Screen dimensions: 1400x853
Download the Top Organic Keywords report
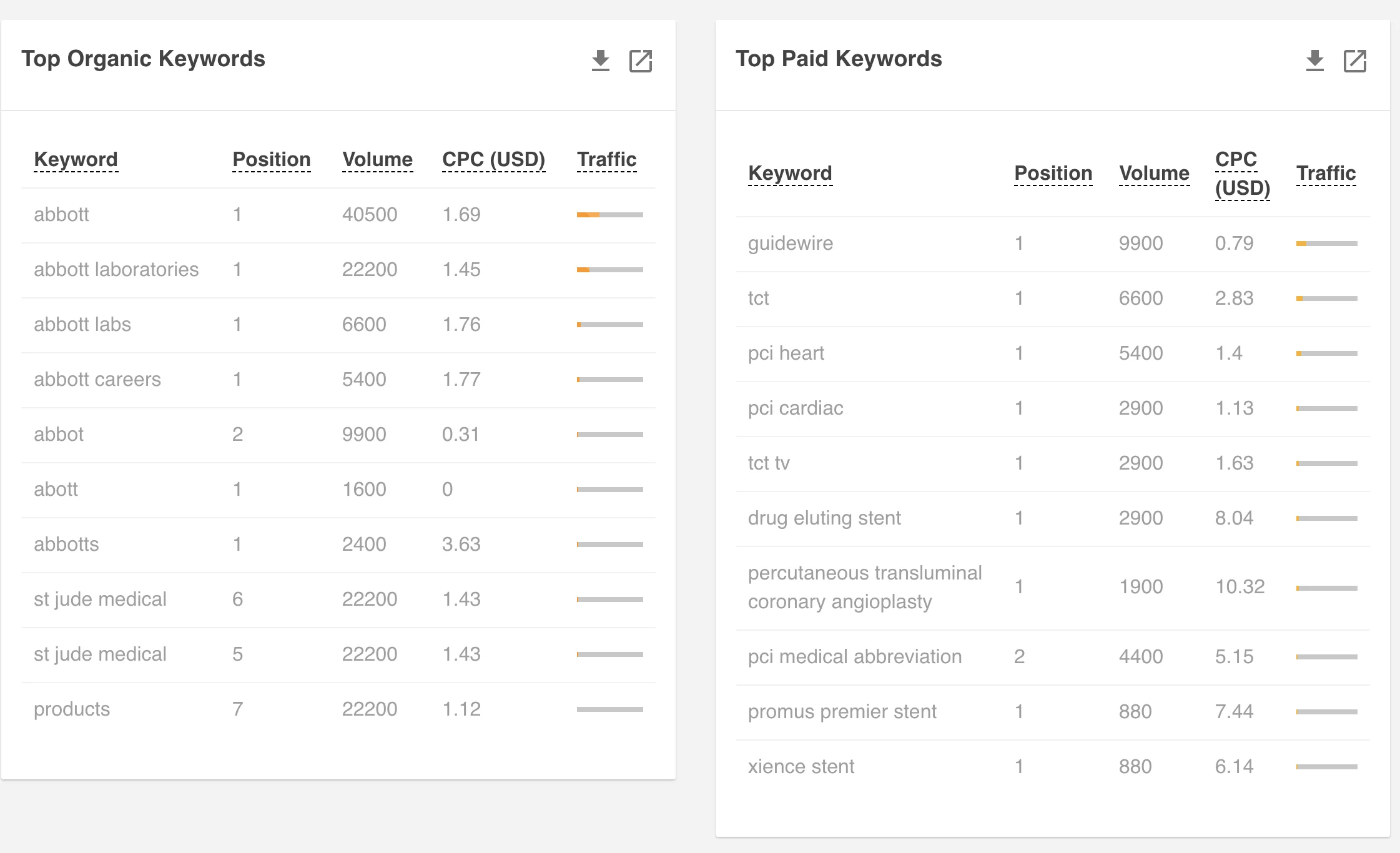[600, 61]
